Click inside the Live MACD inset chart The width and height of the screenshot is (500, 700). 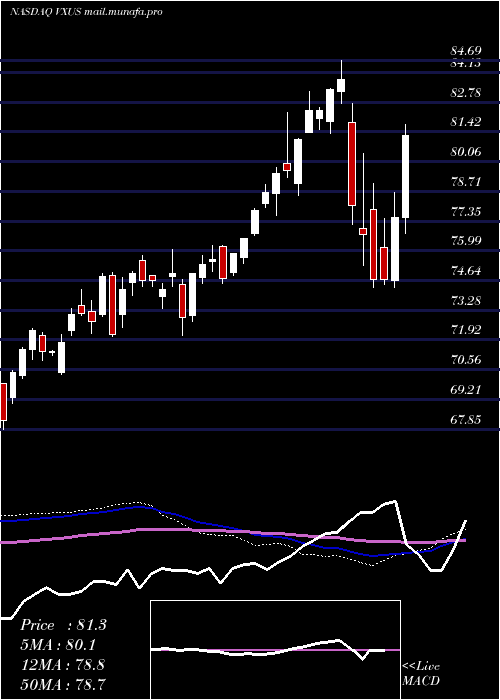275,650
